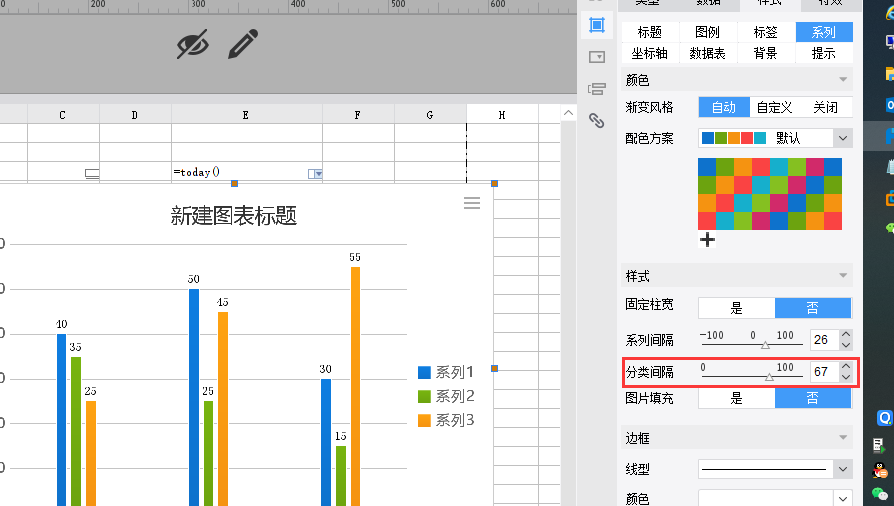Click the widget icon in cell E
Image resolution: width=894 pixels, height=506 pixels.
tap(317, 174)
